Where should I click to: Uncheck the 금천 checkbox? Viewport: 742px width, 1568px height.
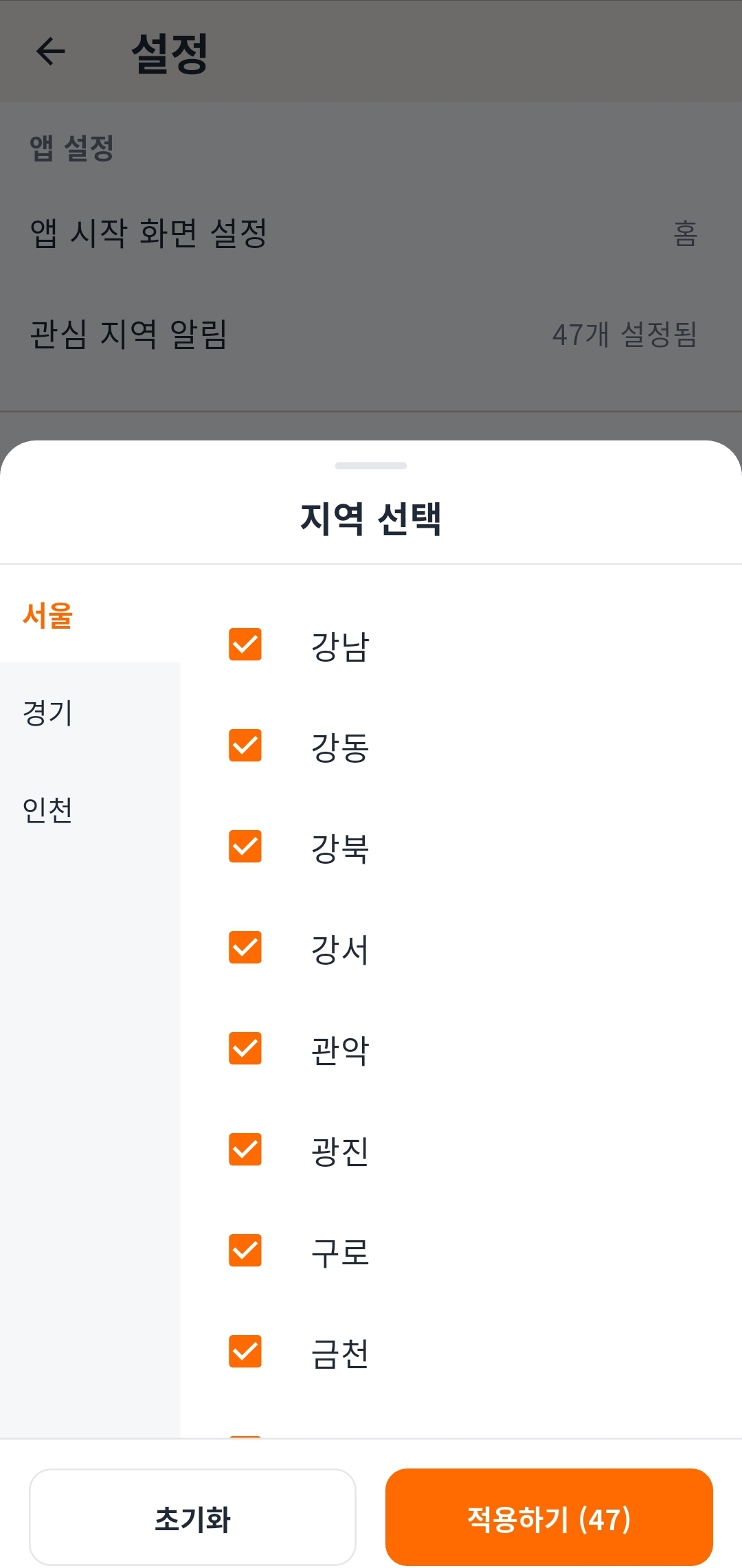[x=245, y=1352]
